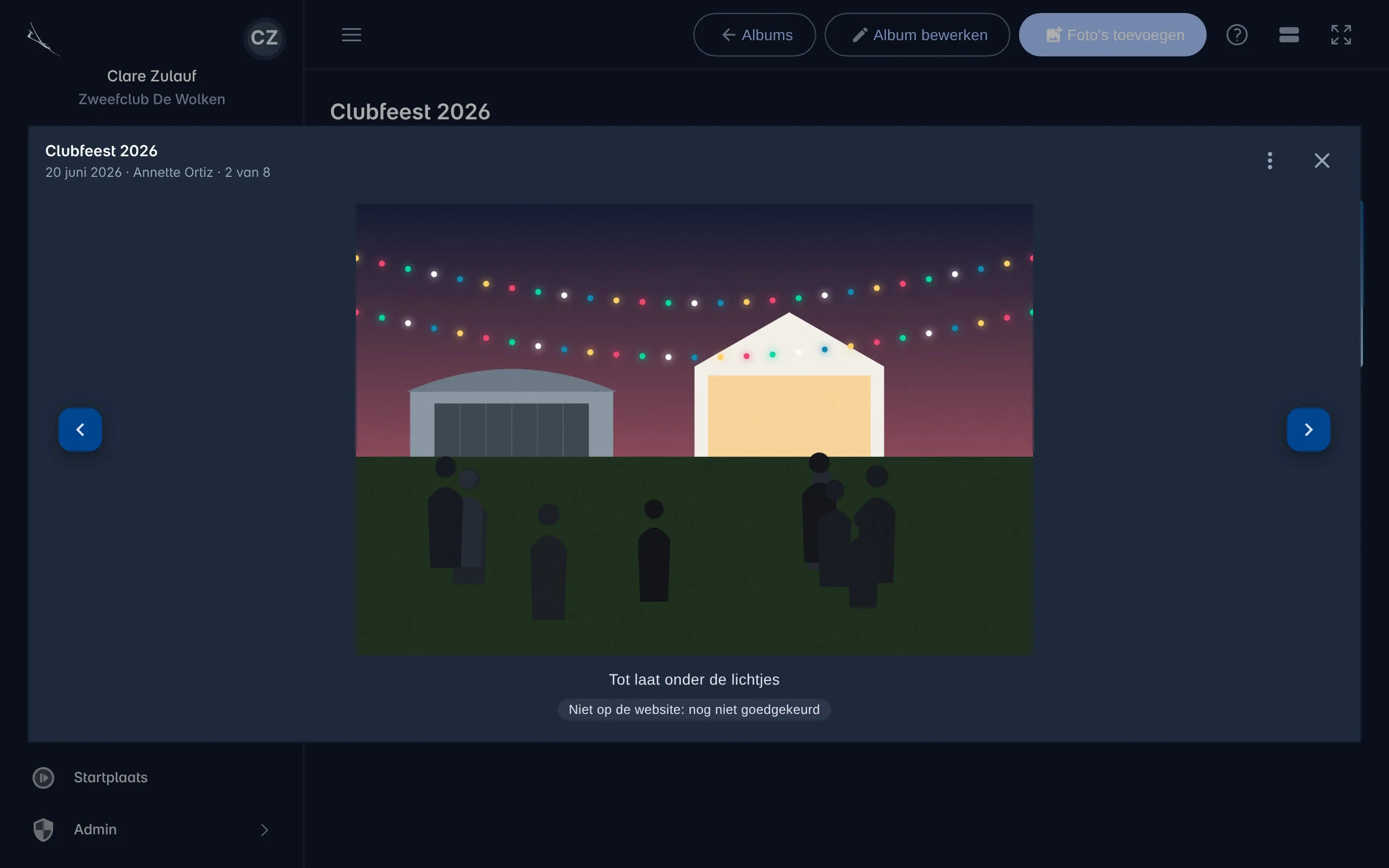
Task: Click the 'Niet op de website' status badge
Action: [x=694, y=710]
